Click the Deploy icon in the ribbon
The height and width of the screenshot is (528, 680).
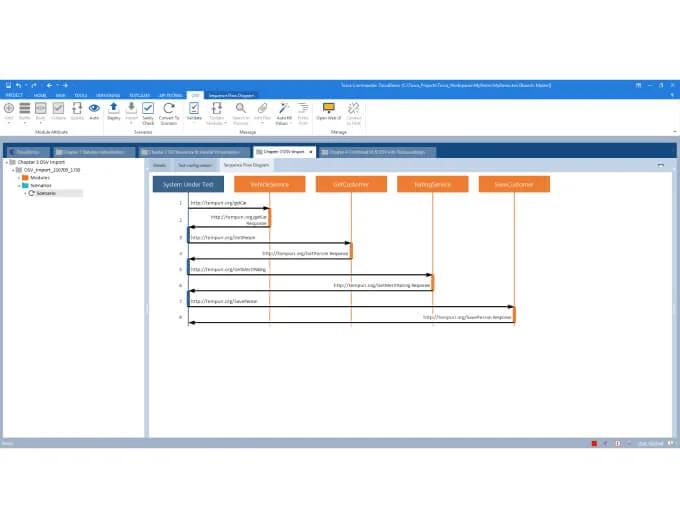click(113, 109)
